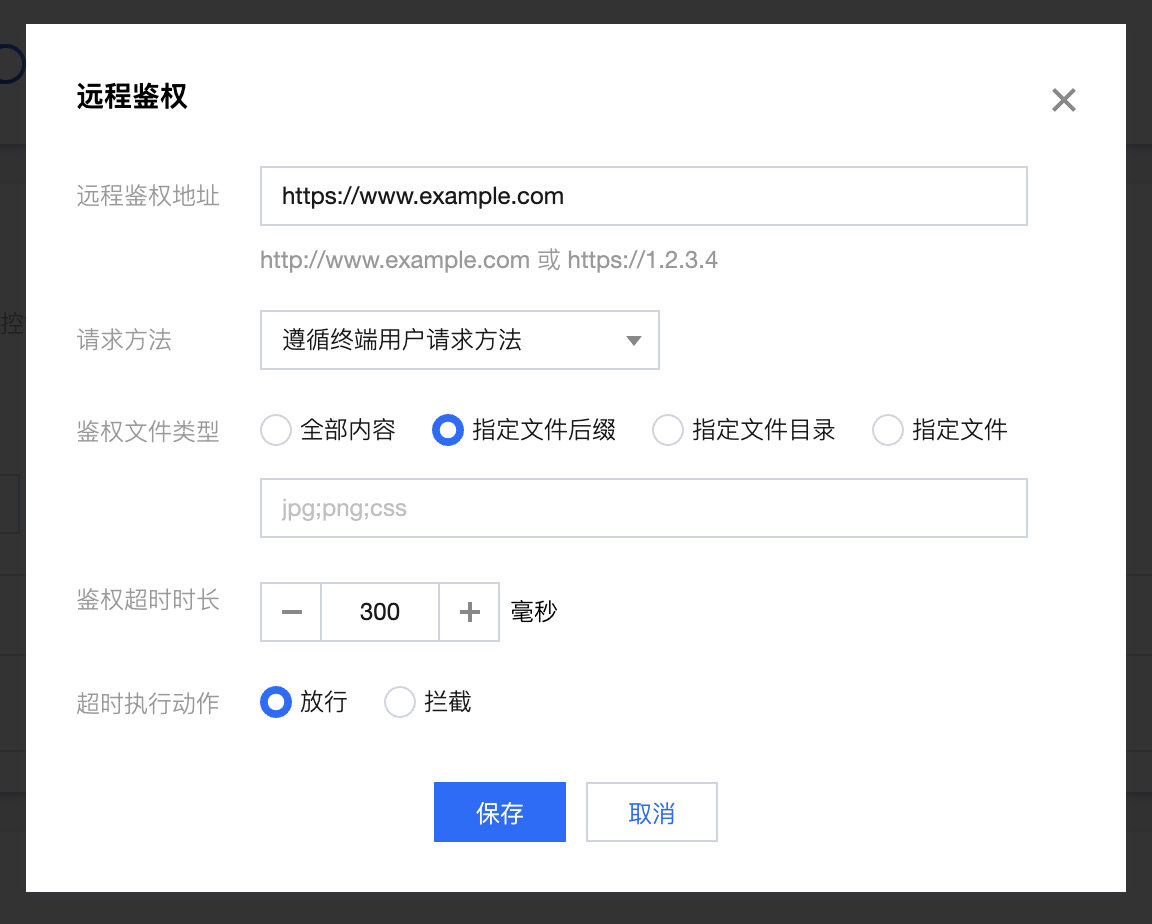Click the plus button to increase timeout
This screenshot has width=1152, height=924.
pyautogui.click(x=469, y=612)
